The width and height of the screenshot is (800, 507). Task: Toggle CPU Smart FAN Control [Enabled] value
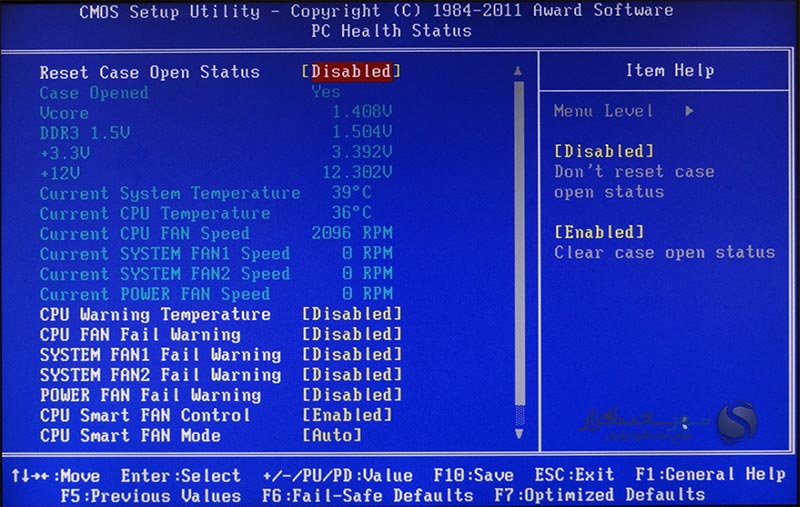[347, 415]
